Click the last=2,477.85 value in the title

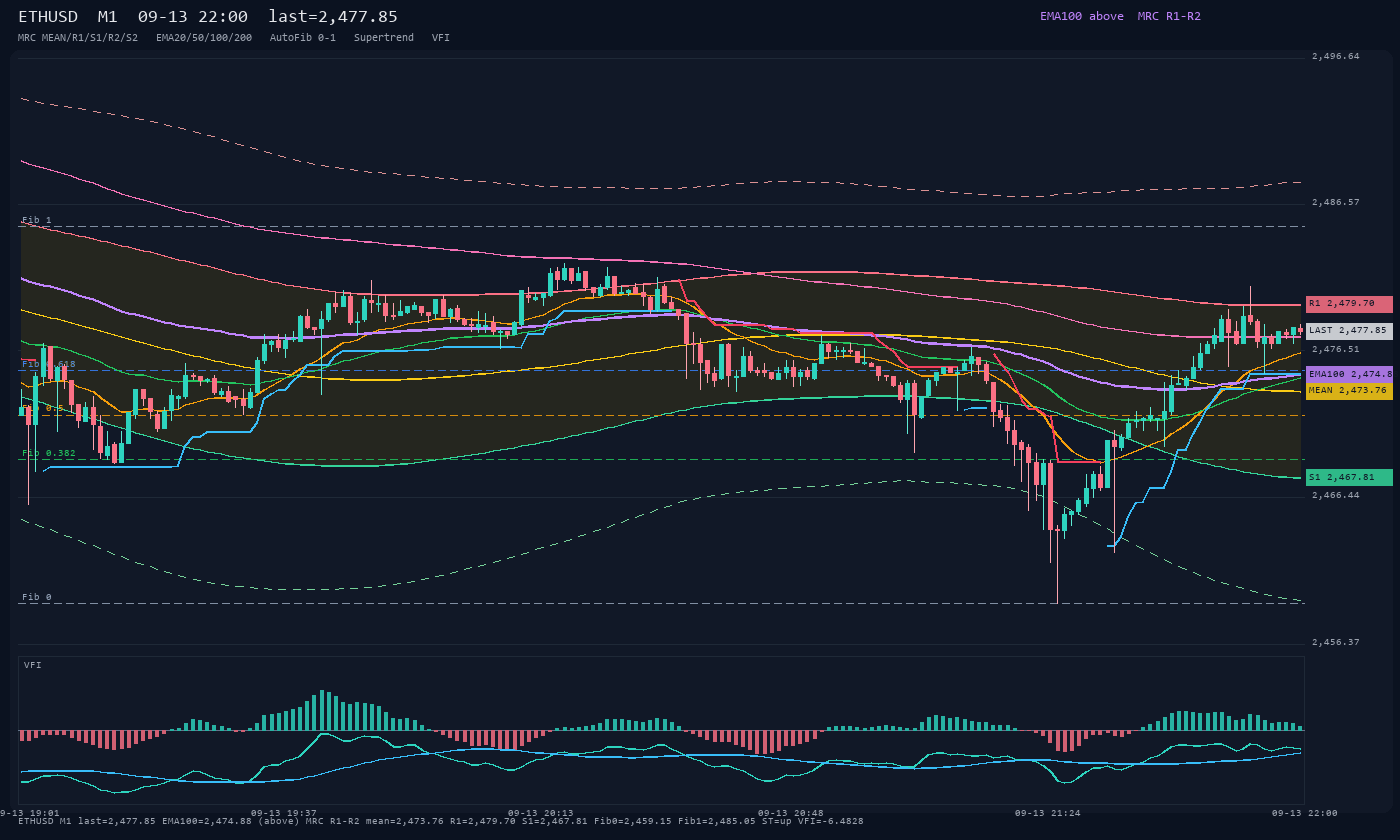pos(333,16)
